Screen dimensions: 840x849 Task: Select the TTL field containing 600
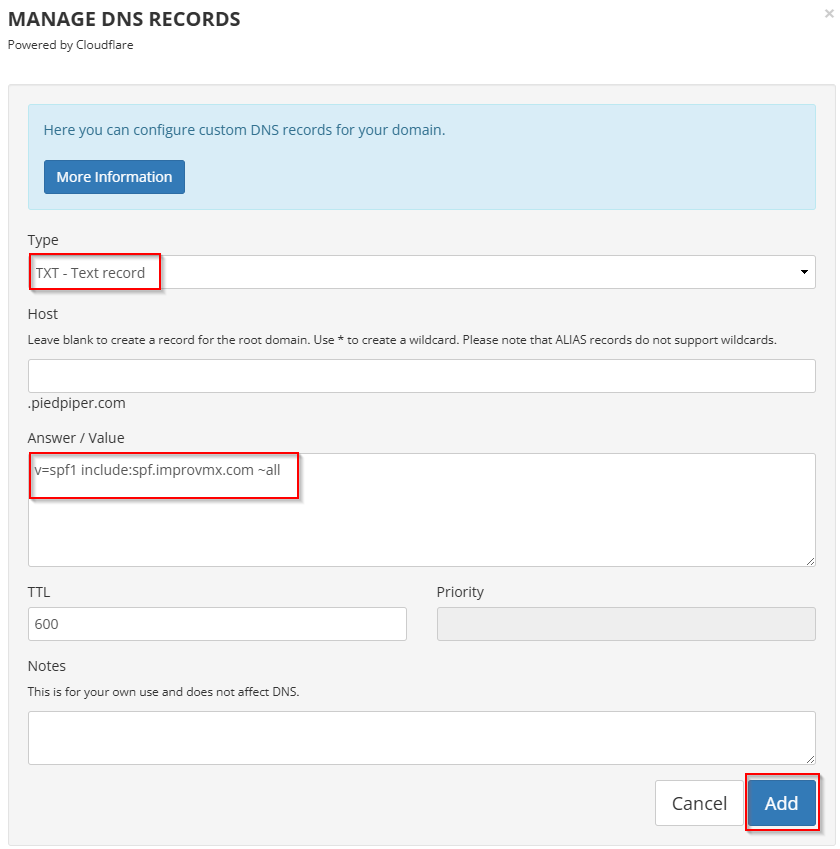217,624
